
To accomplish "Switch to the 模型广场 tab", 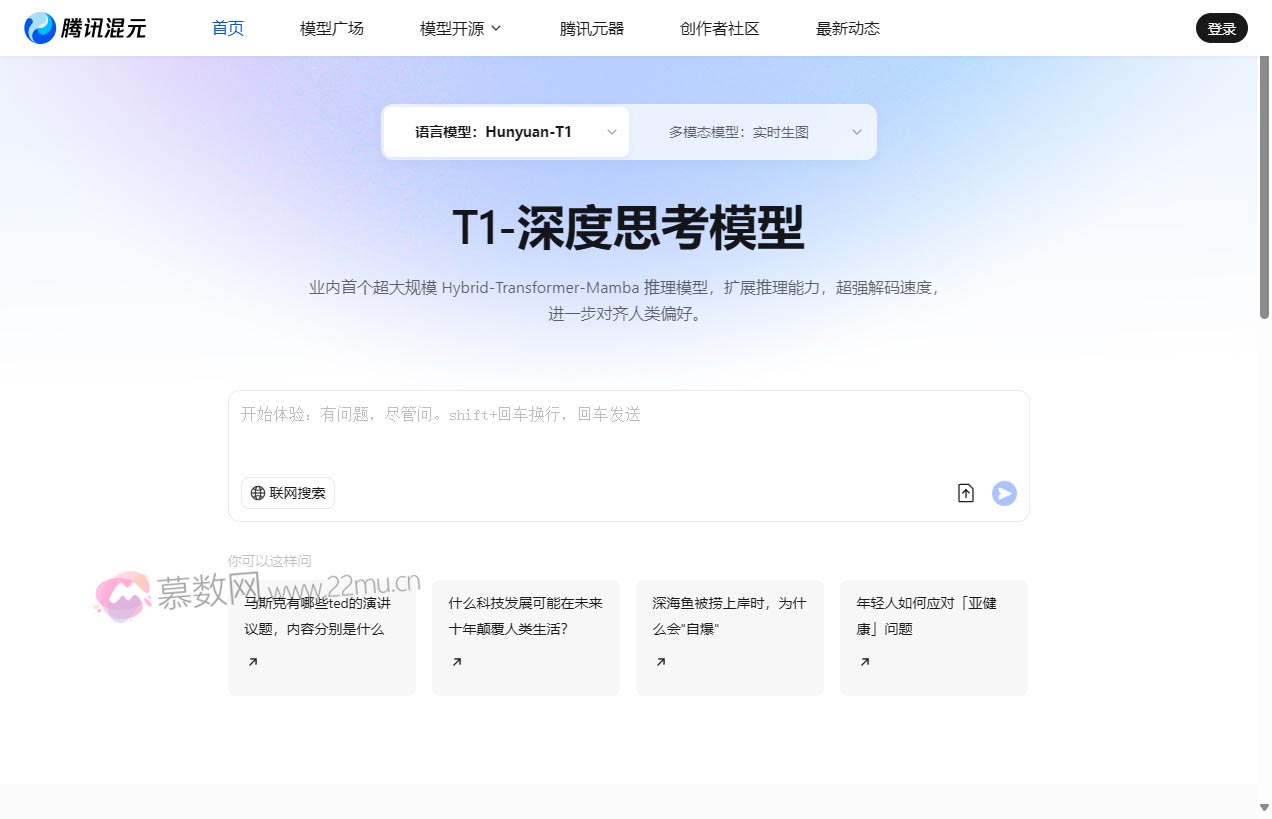I will pyautogui.click(x=331, y=28).
